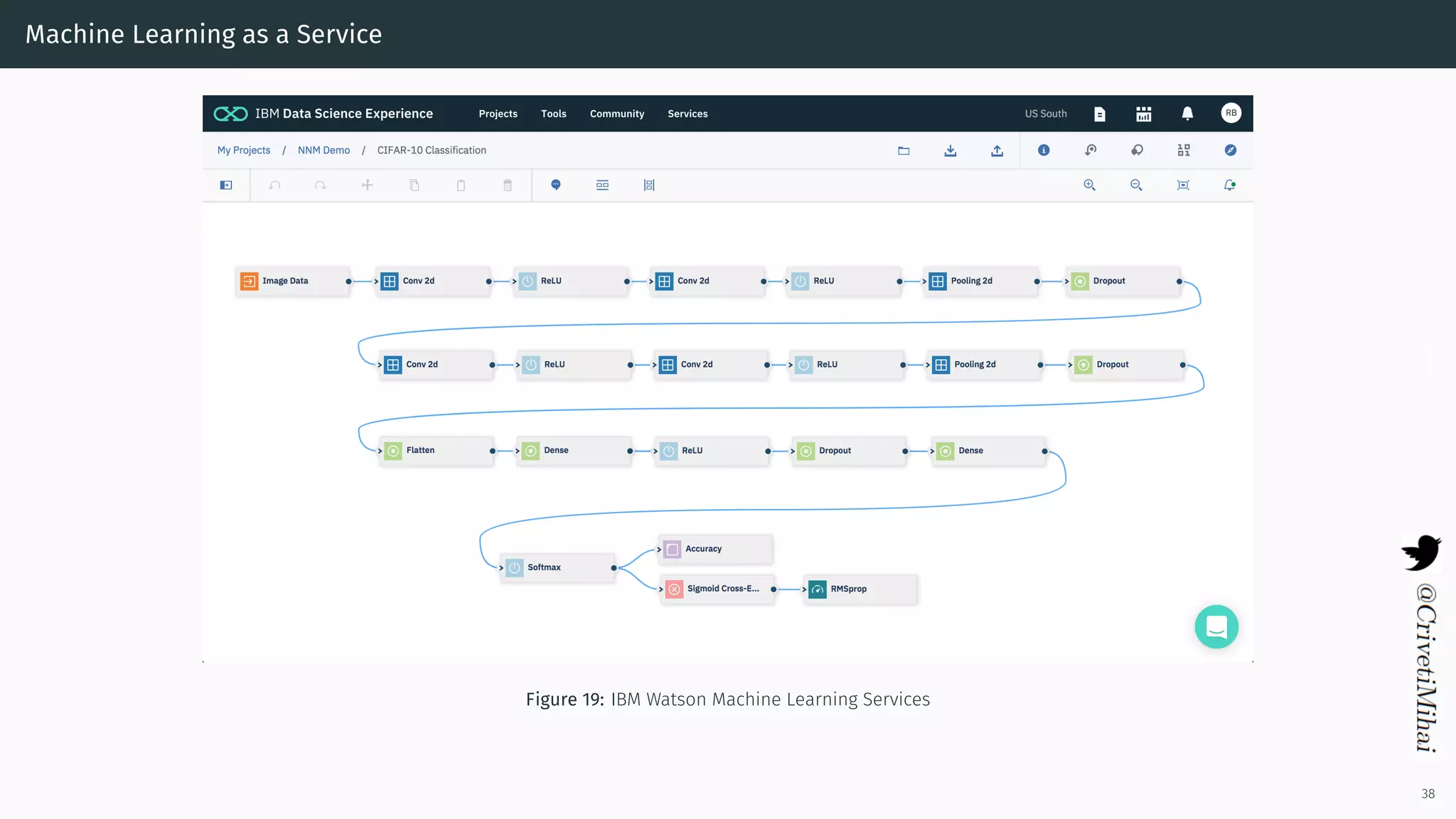Click the delete trash icon
This screenshot has height=819, width=1456.
(508, 185)
